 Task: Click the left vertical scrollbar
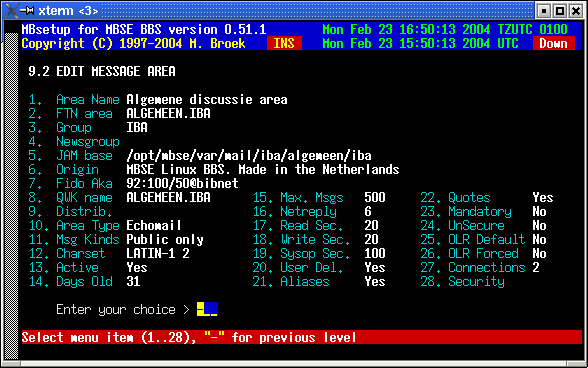pos(11,196)
